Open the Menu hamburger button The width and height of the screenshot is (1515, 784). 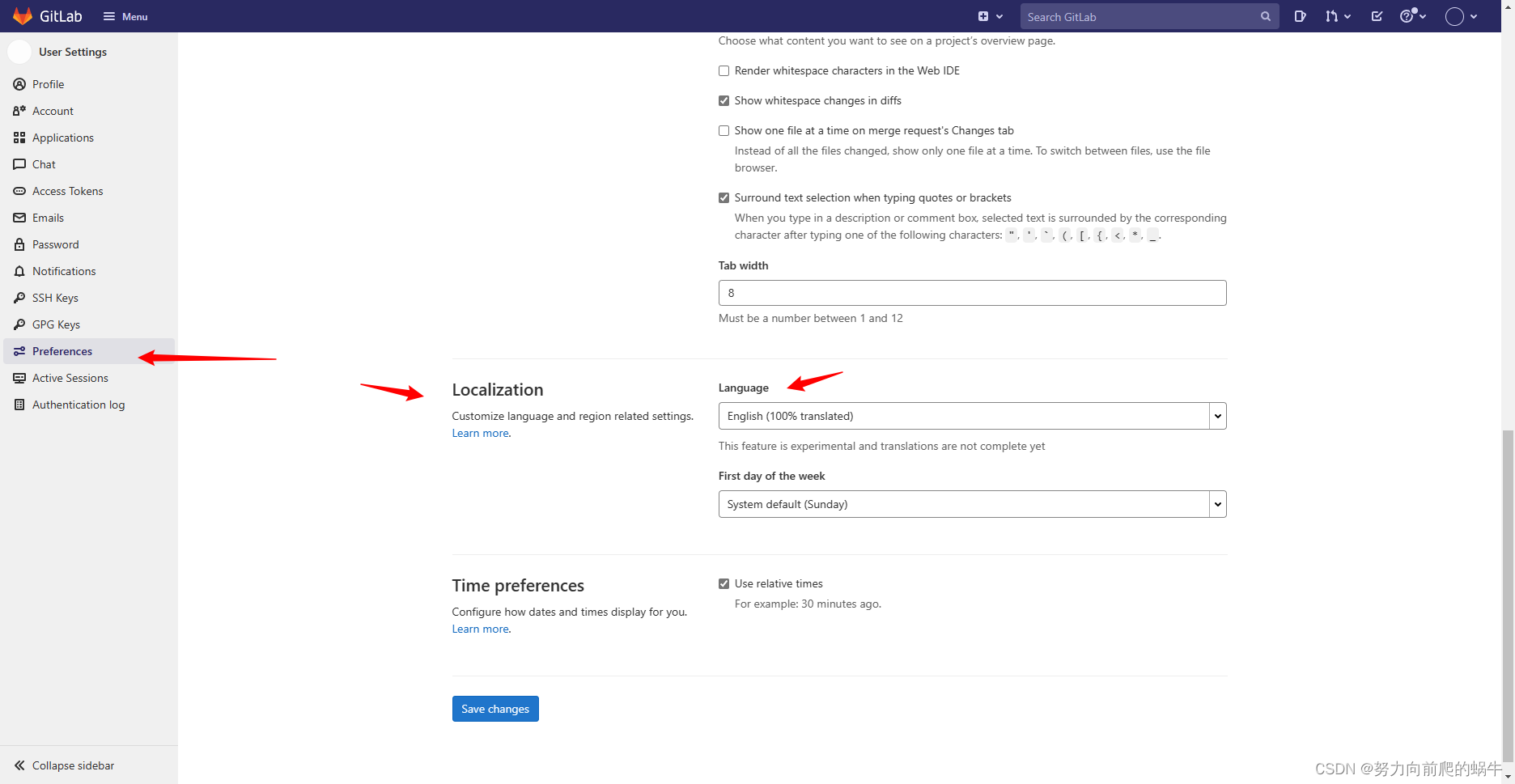click(x=125, y=16)
